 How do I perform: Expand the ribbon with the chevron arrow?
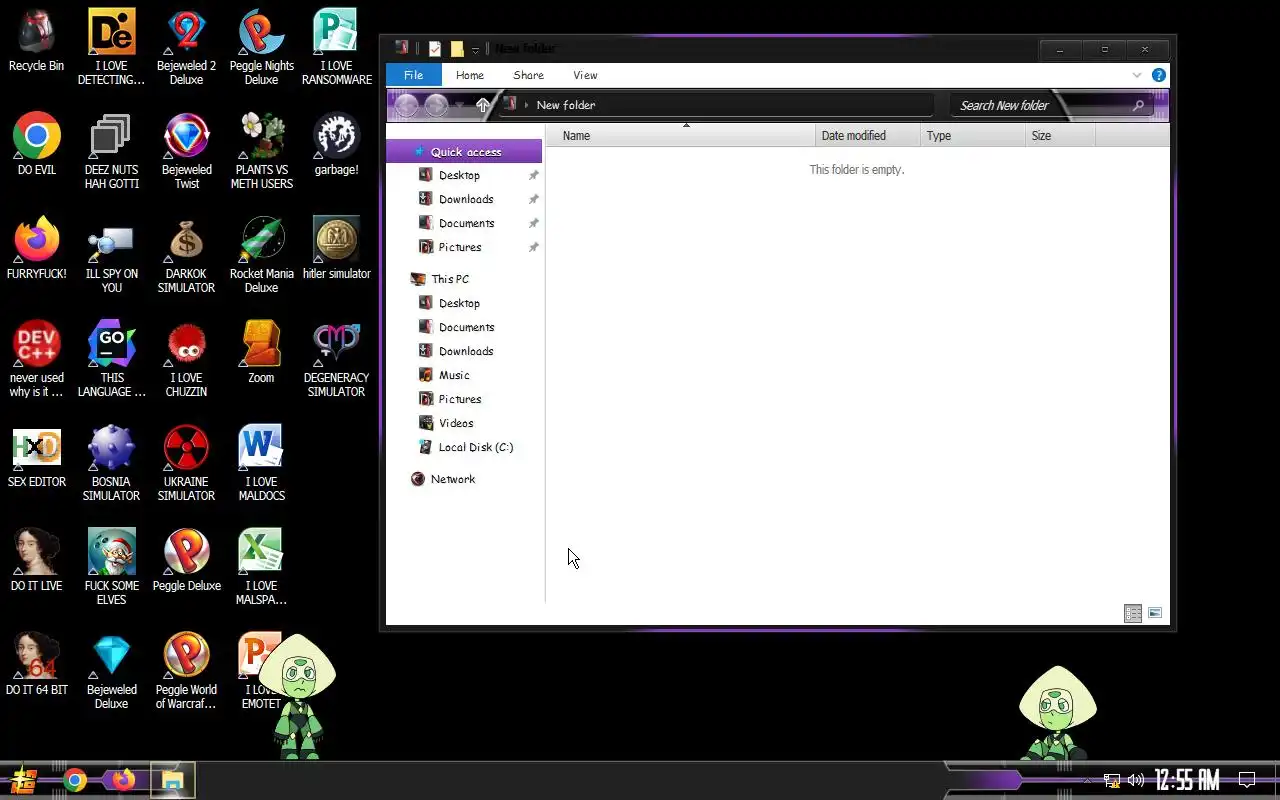[1136, 75]
